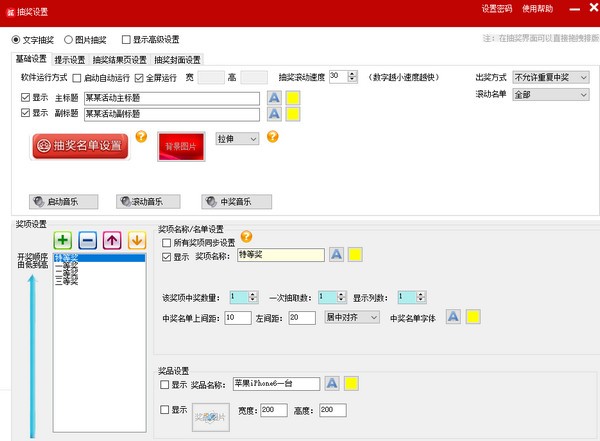
Task: Open the 出奖方式 dropdown
Action: [x=550, y=77]
